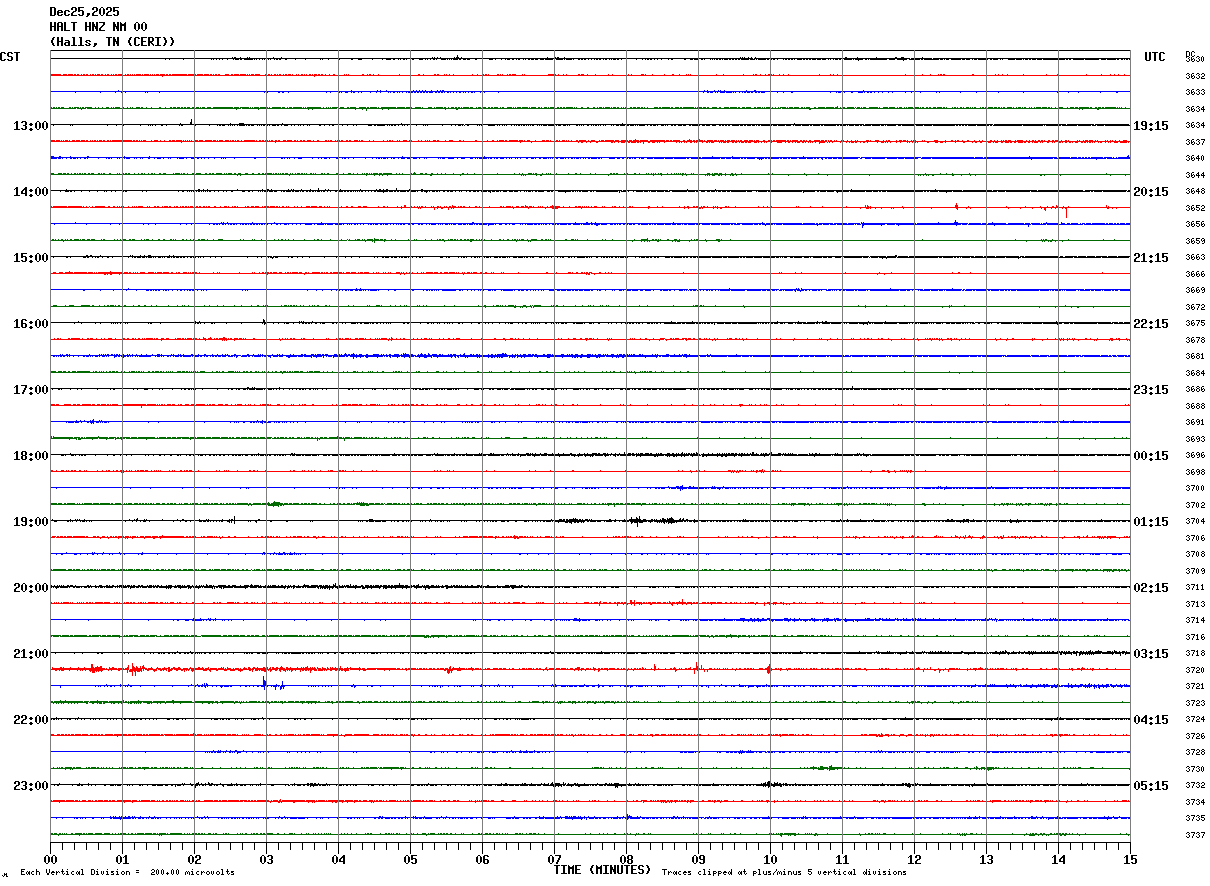Viewport: 1210px width, 886px height.
Task: Click the 01:15 UTC time label
Action: [x=1151, y=522]
